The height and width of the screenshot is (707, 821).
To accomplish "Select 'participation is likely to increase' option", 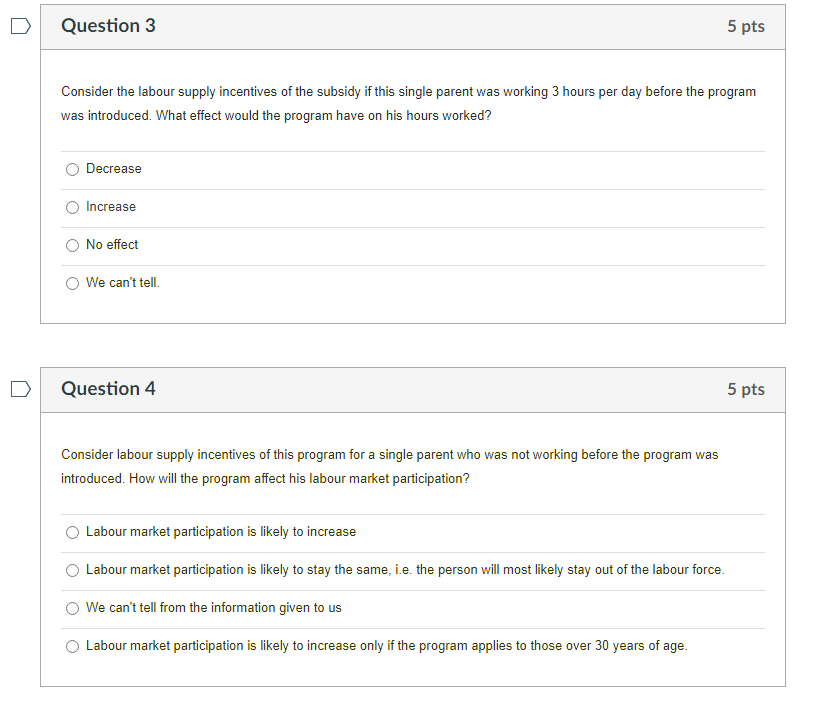I will (x=72, y=532).
